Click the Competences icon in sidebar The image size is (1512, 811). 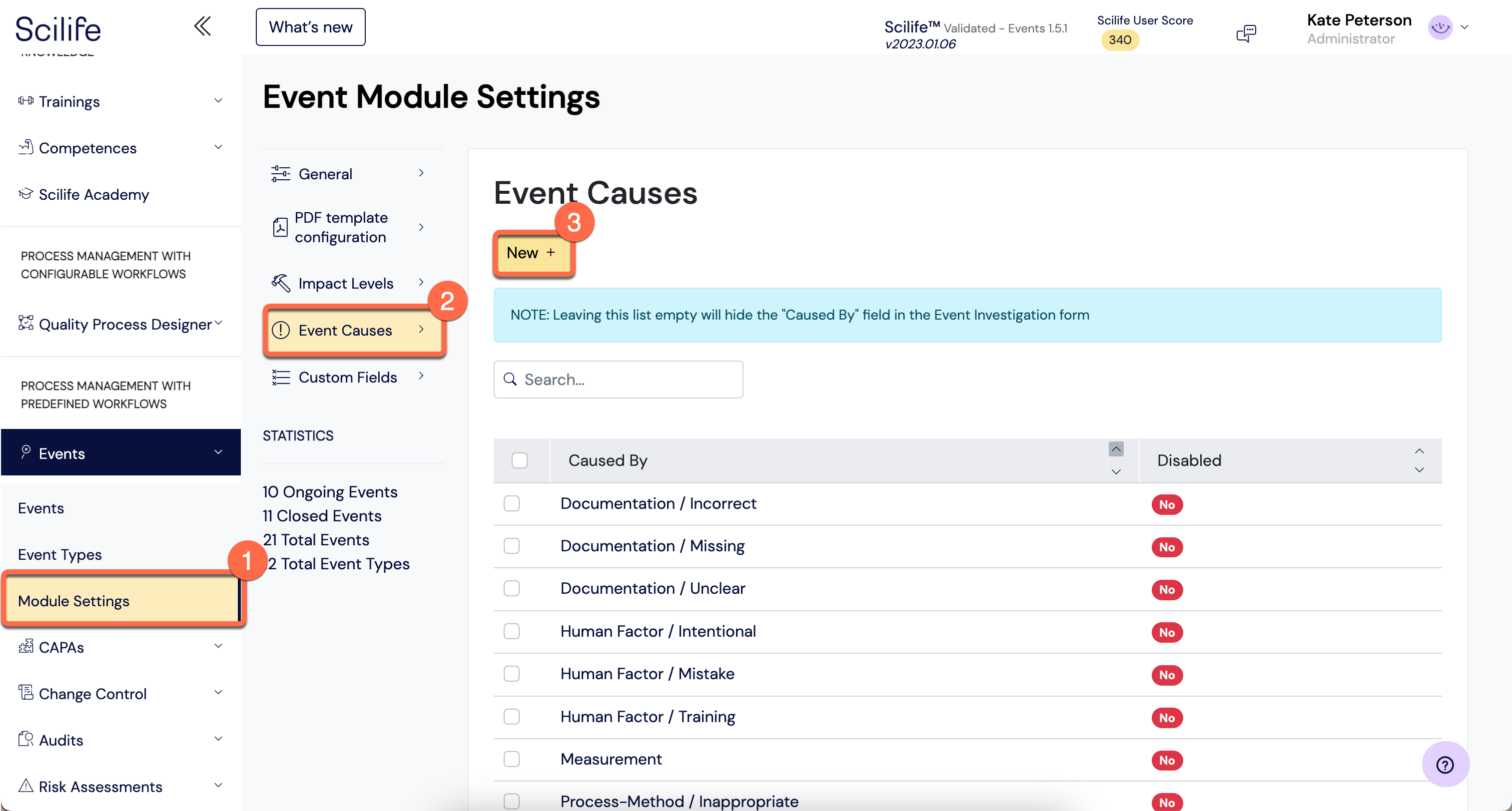click(25, 147)
